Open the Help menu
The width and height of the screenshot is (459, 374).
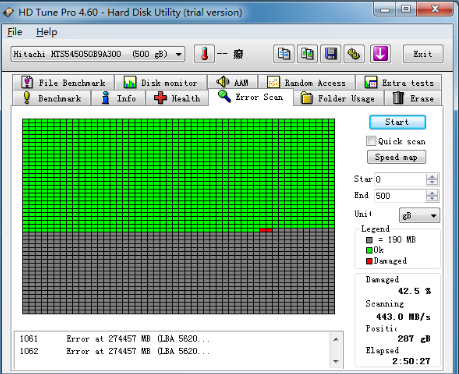tap(47, 32)
